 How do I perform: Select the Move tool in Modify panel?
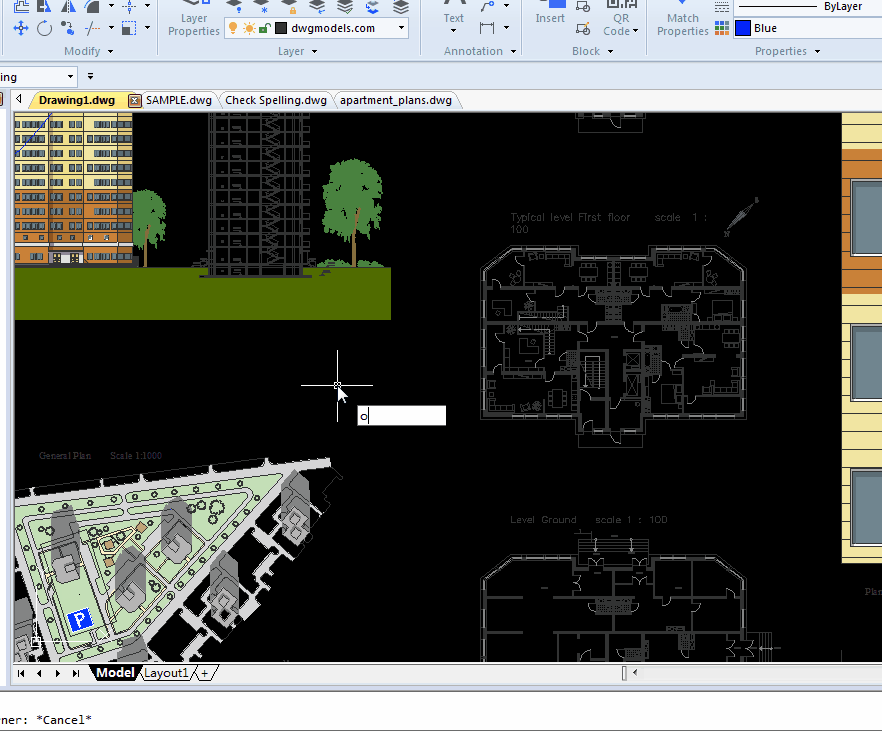pyautogui.click(x=21, y=28)
